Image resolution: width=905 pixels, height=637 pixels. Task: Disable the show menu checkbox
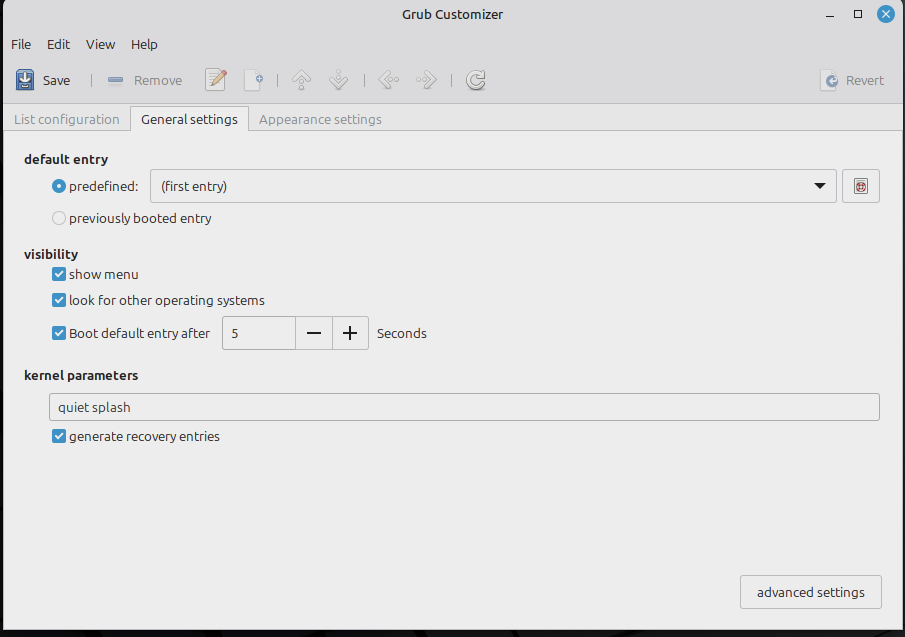[59, 274]
